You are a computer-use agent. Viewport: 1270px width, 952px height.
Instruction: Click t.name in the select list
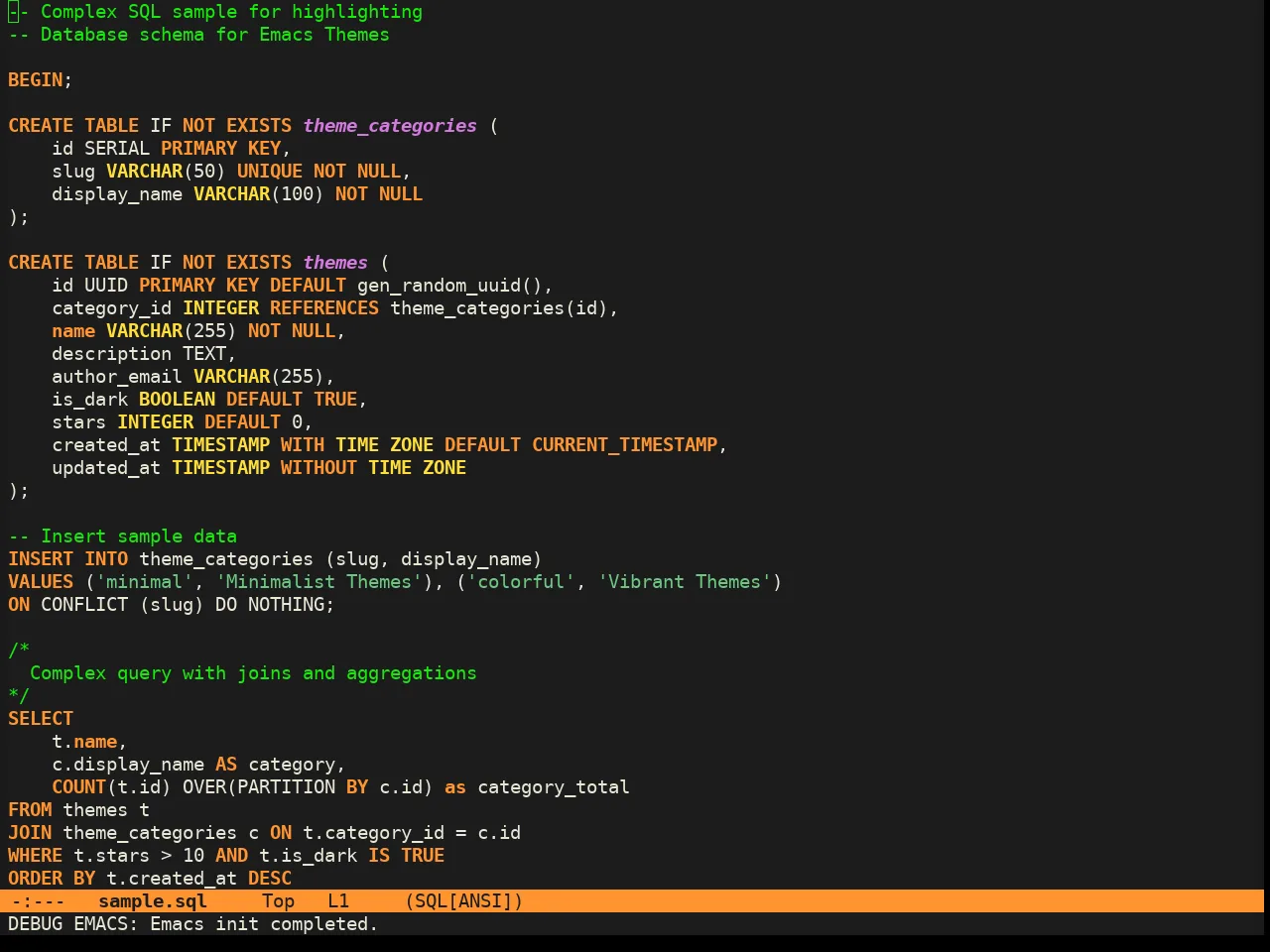84,742
